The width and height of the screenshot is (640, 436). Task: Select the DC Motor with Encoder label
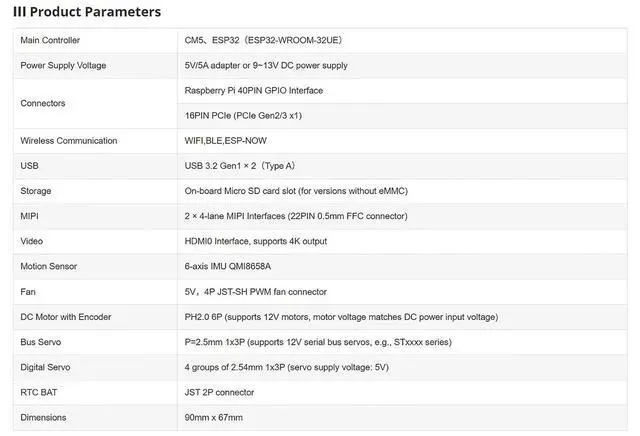pyautogui.click(x=66, y=317)
